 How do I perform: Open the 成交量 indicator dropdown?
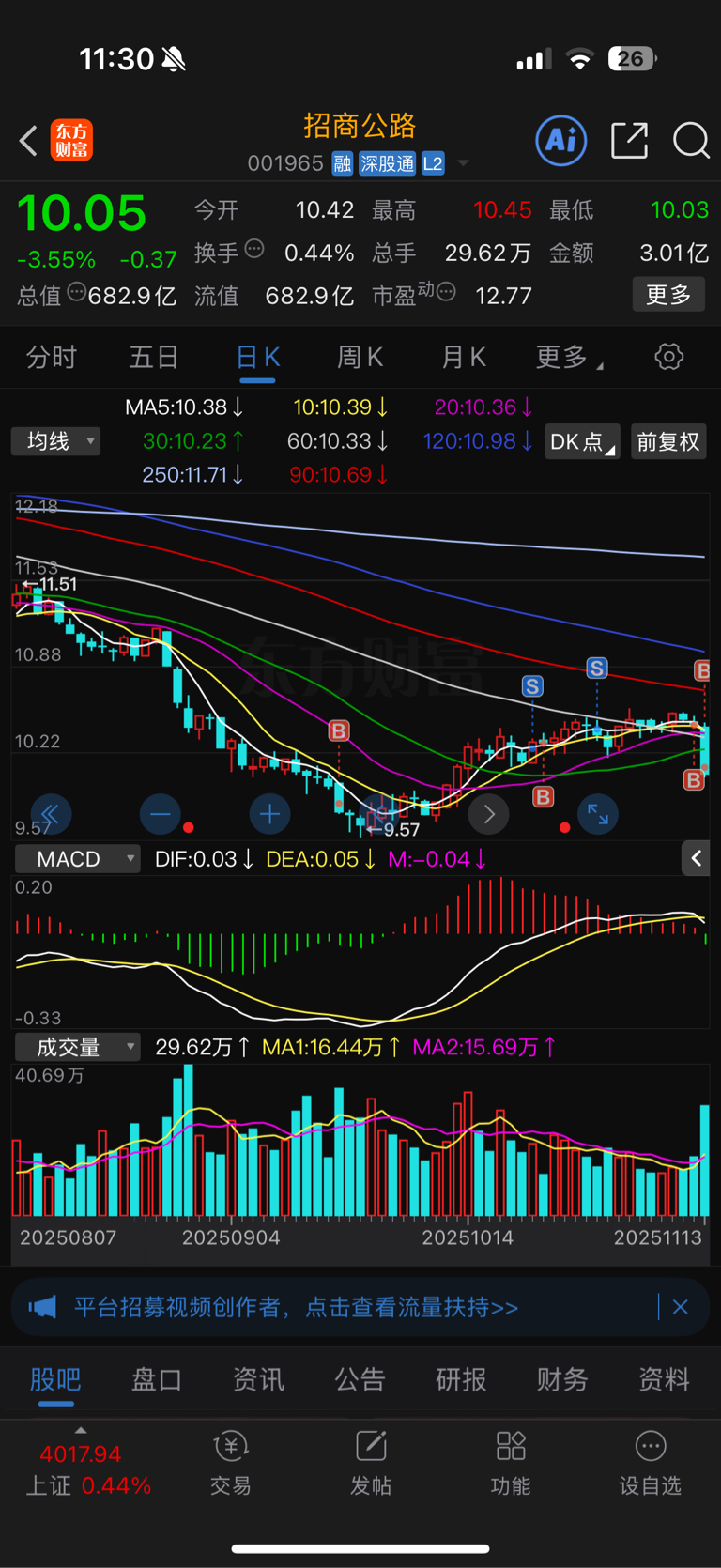[x=78, y=1047]
